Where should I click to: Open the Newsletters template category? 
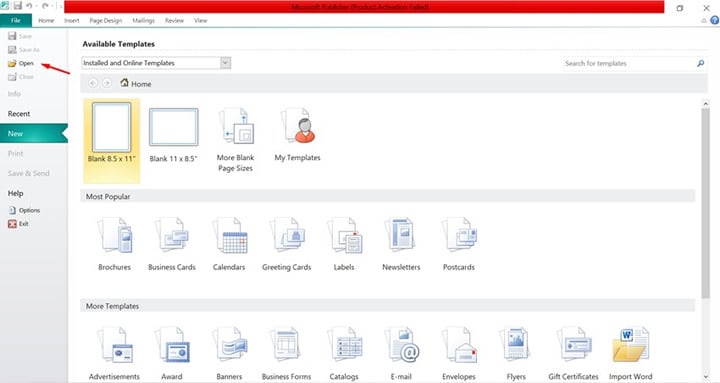401,245
